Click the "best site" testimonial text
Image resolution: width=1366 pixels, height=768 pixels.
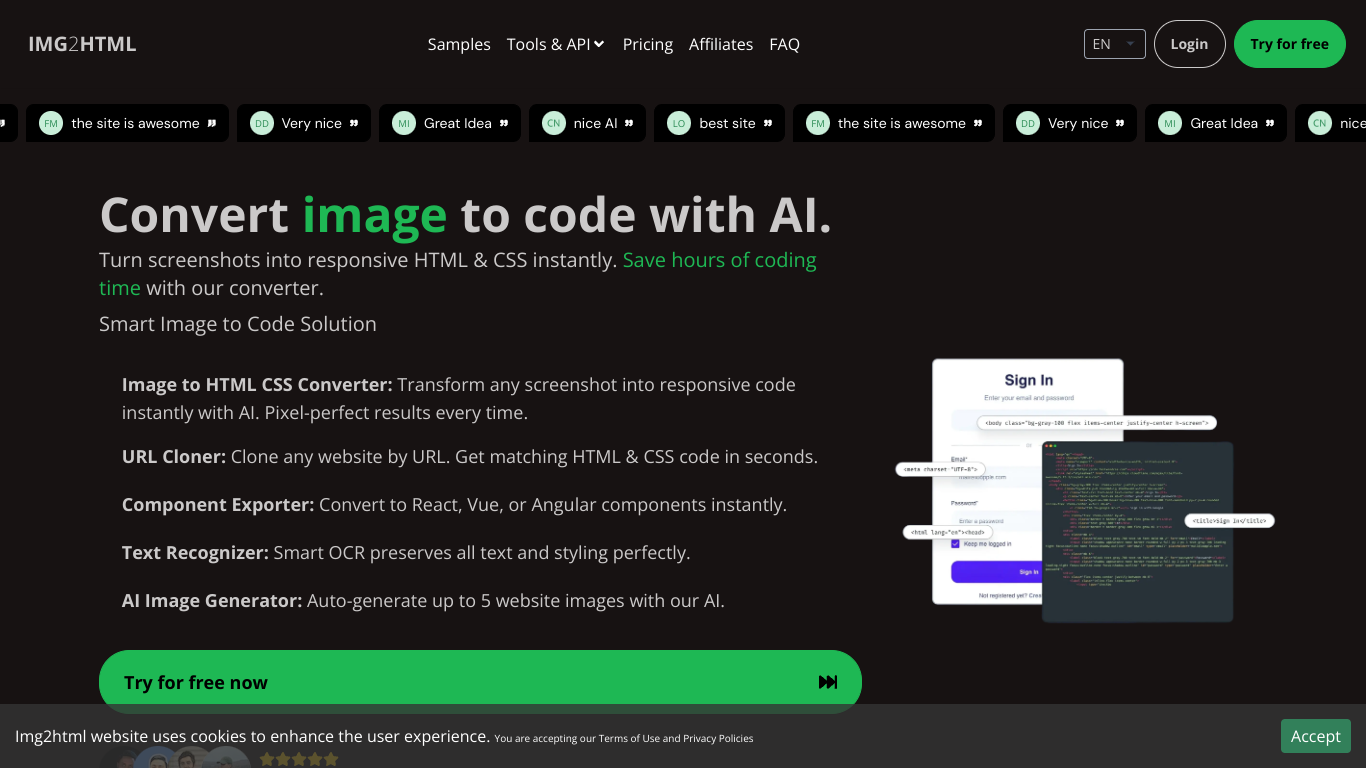[x=727, y=123]
